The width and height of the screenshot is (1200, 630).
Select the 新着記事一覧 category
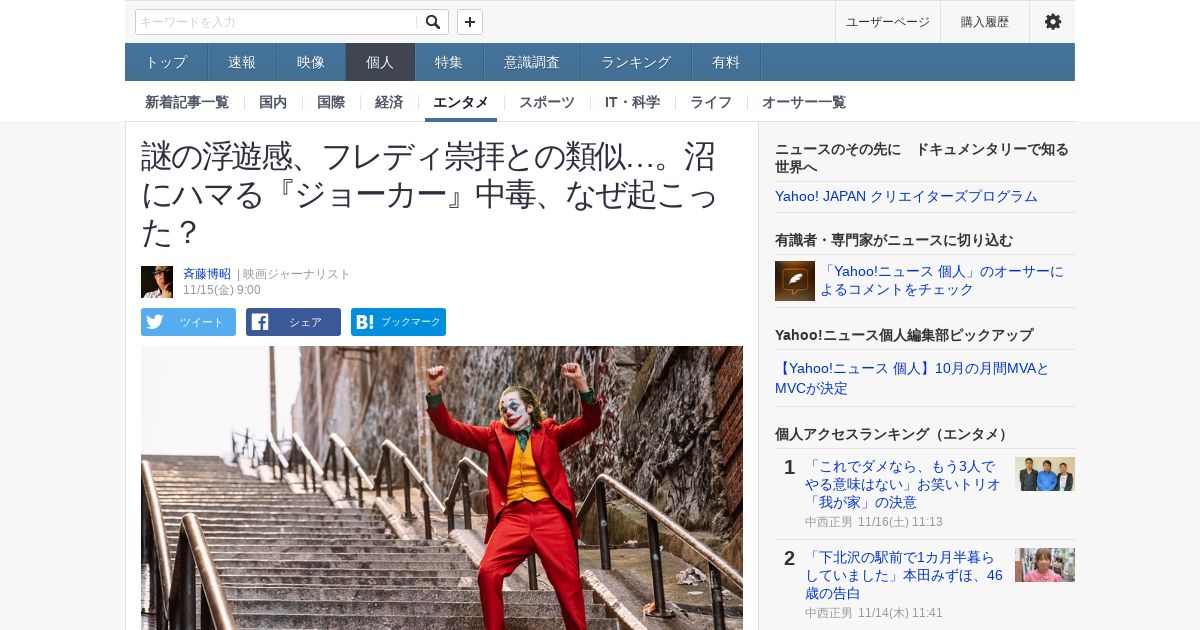(187, 102)
